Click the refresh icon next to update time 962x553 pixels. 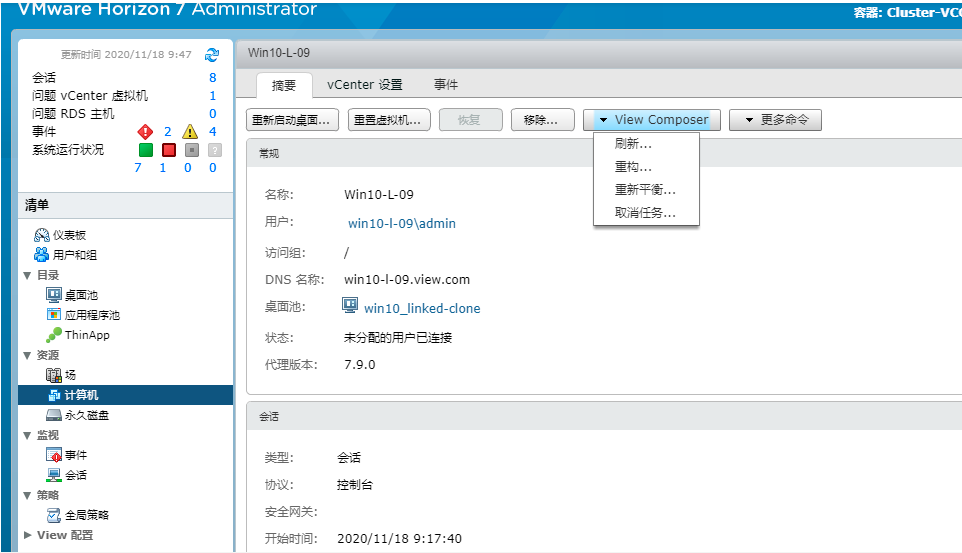coord(212,55)
